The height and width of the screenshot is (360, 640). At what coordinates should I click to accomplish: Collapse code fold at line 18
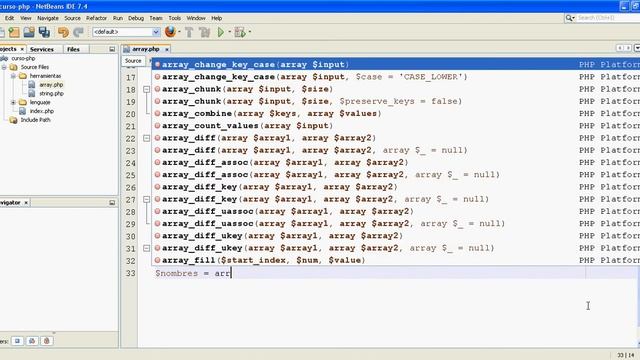(146, 89)
